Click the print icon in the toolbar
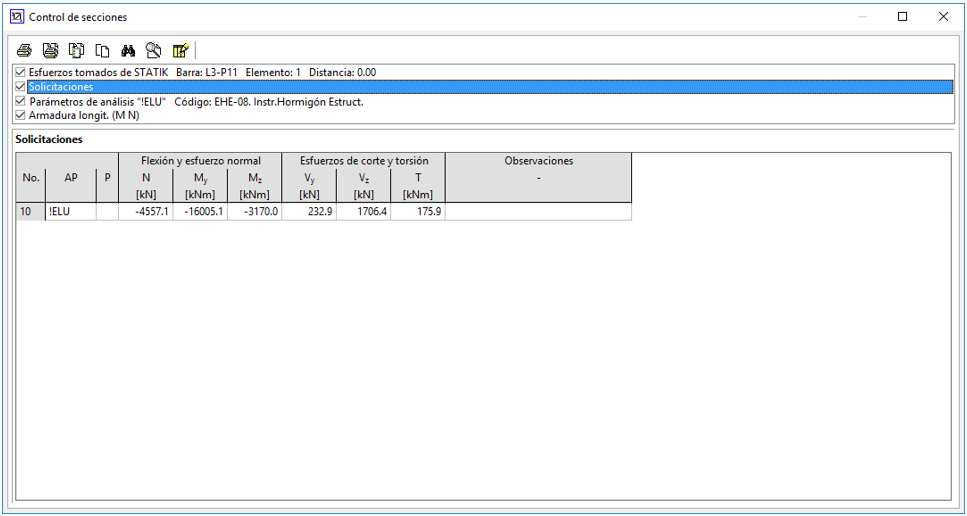The image size is (967, 516). pos(24,50)
